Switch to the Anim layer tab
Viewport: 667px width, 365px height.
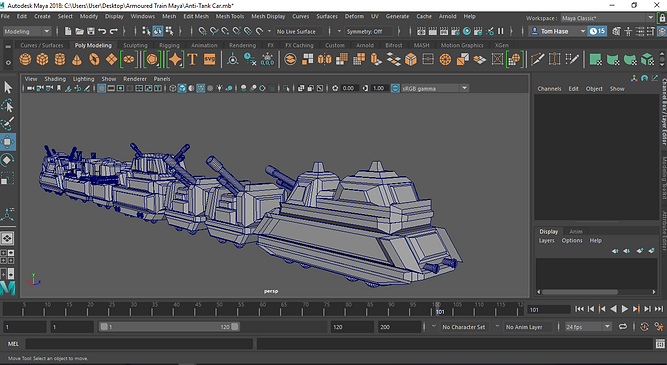point(576,231)
